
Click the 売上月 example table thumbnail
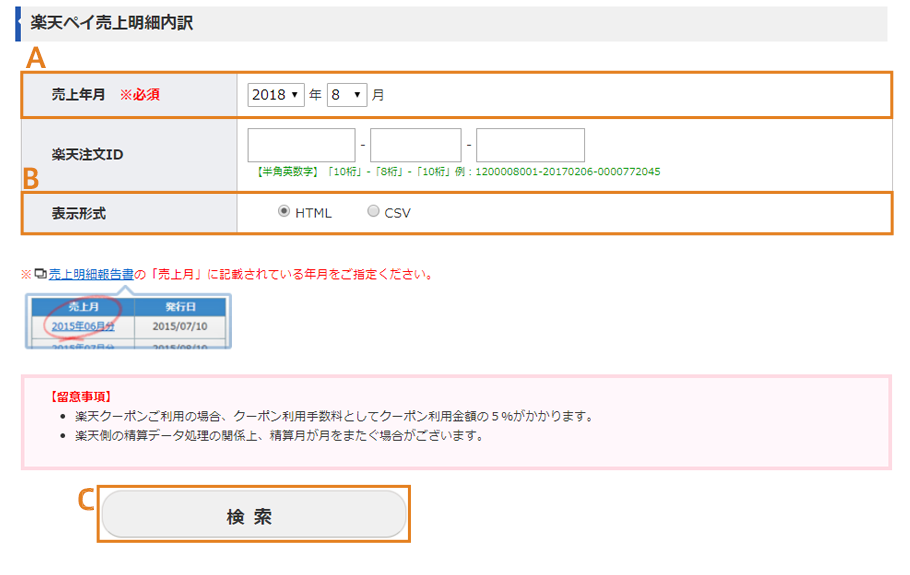pos(128,321)
